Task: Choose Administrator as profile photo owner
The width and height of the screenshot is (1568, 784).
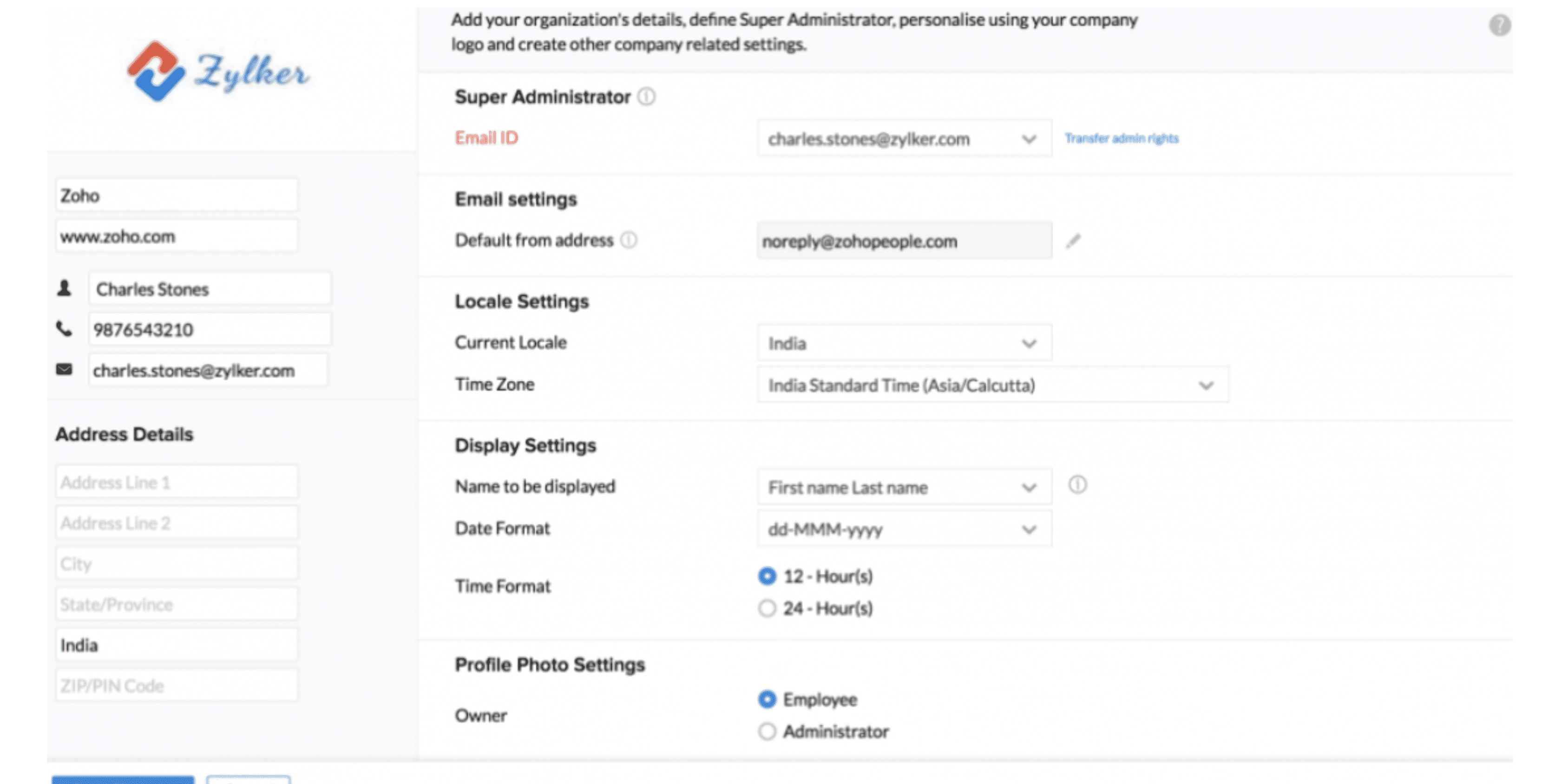Action: 768,731
